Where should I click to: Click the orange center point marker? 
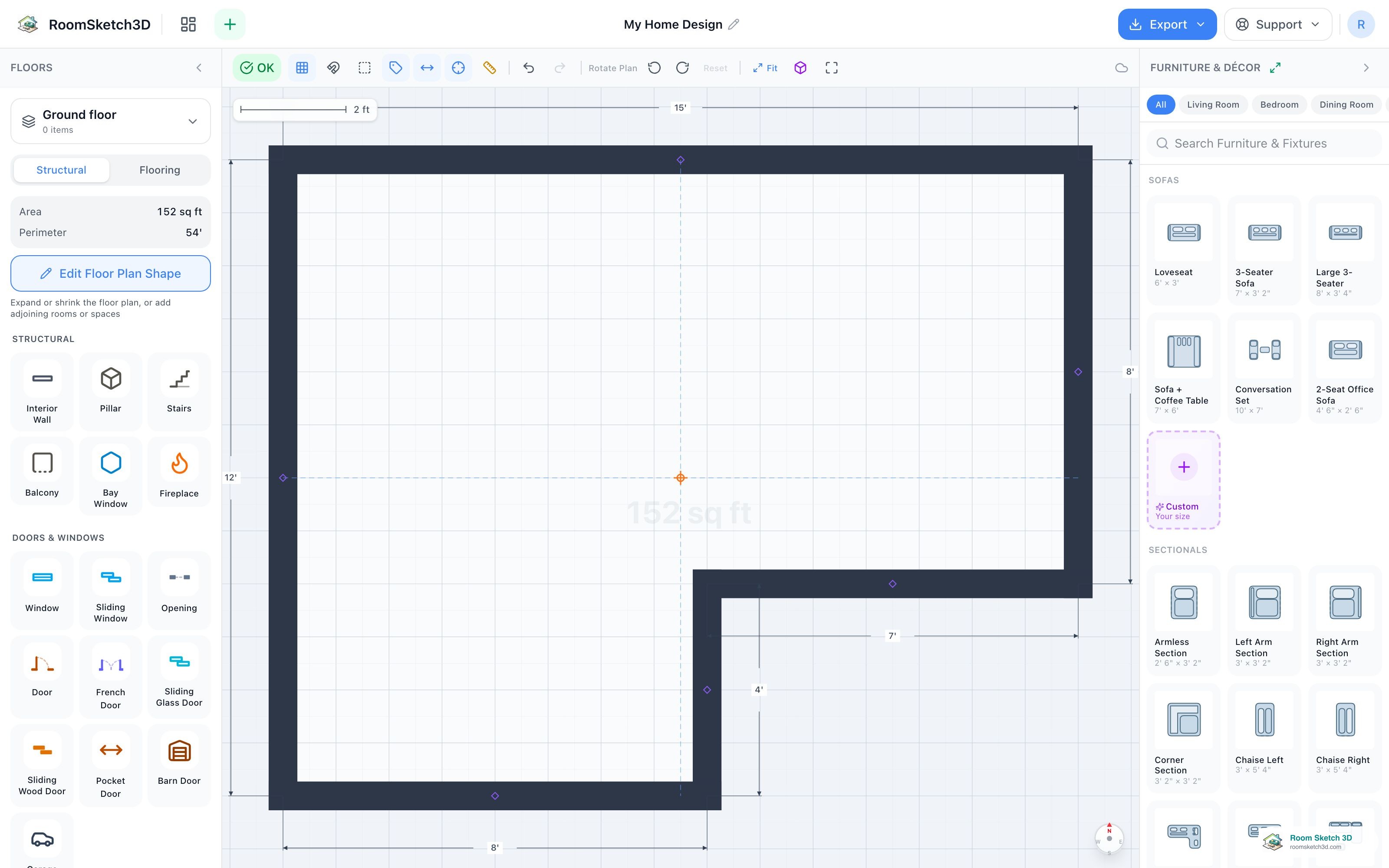680,478
